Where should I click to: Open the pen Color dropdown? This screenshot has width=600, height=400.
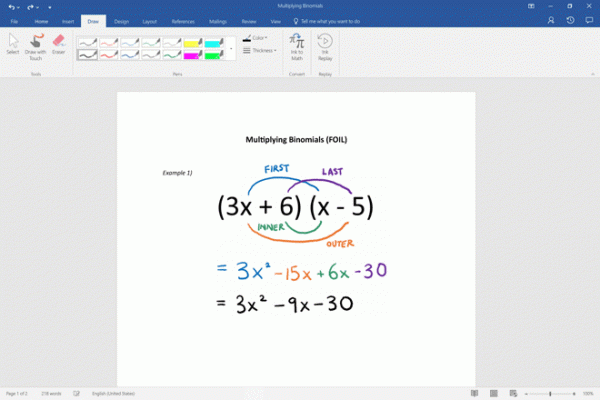pyautogui.click(x=255, y=38)
